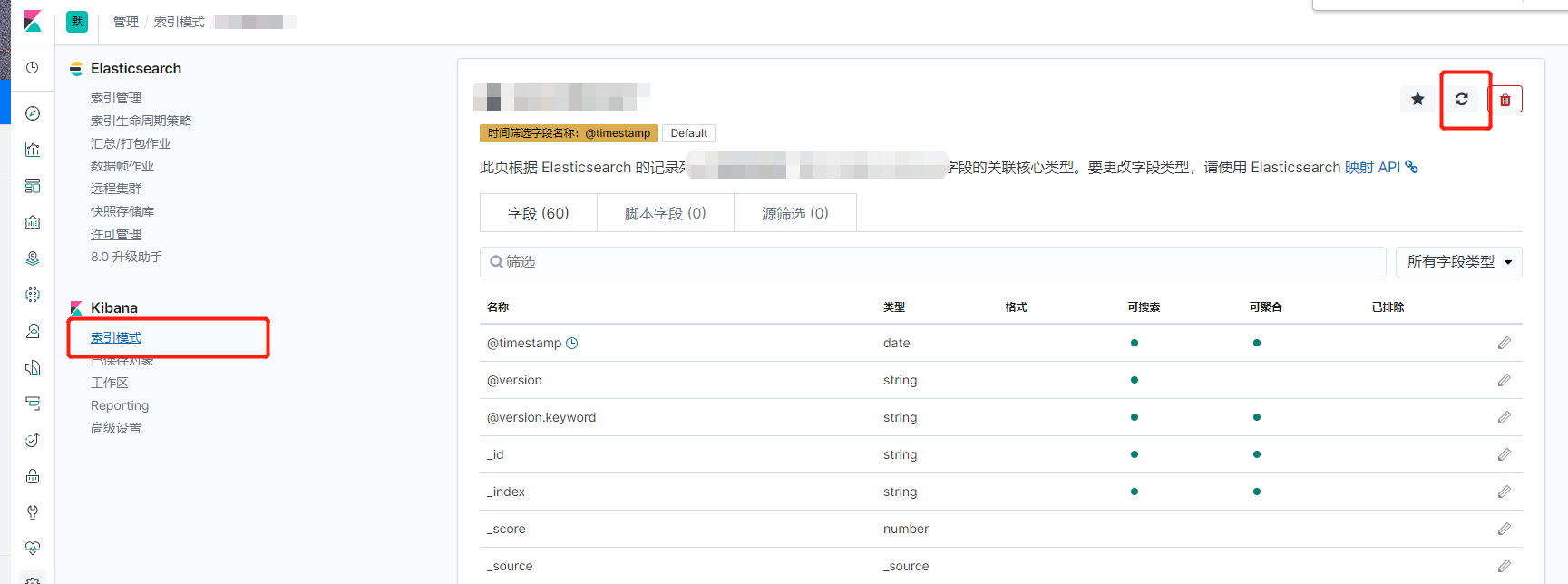Image resolution: width=1568 pixels, height=584 pixels.
Task: Edit the _id field with pencil icon
Action: coord(1505,454)
